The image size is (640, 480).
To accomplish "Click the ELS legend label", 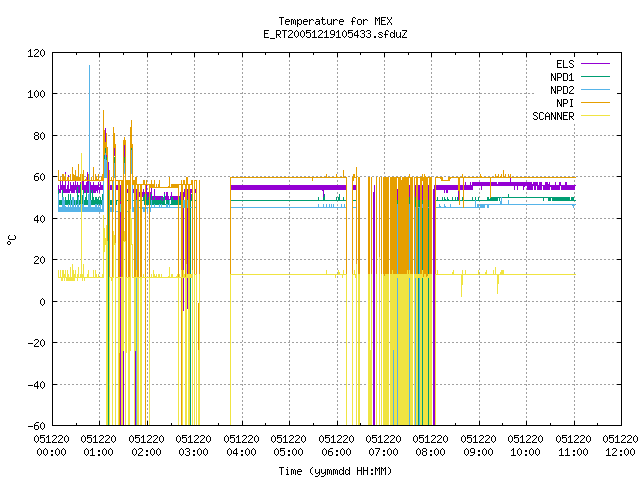I will pyautogui.click(x=565, y=64).
